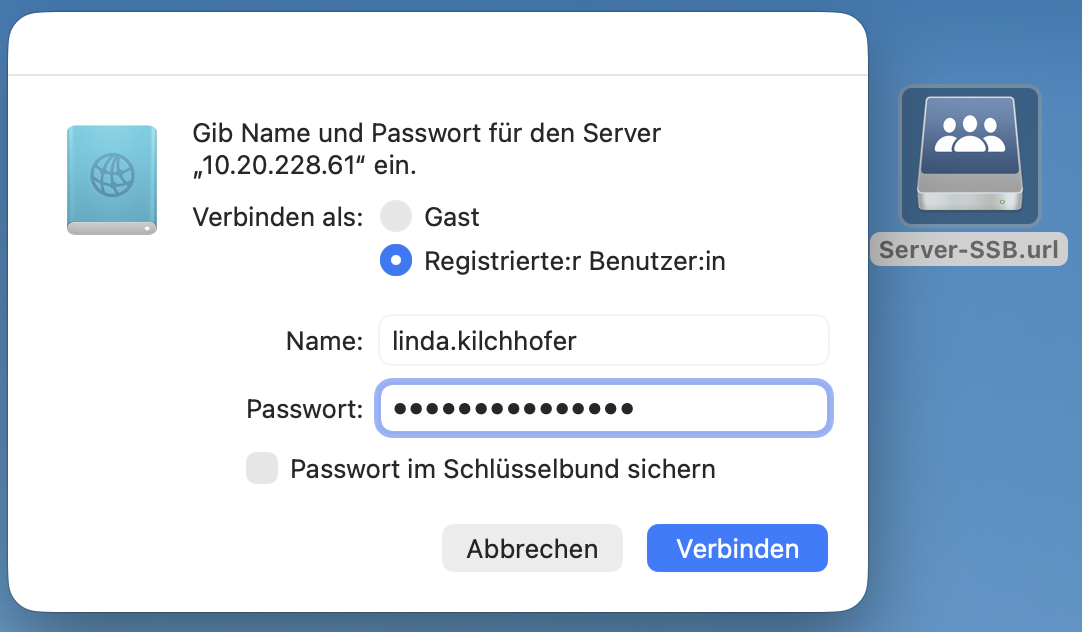Viewport: 1082px width, 632px height.
Task: Click the "Gast" option label text
Action: tap(452, 216)
